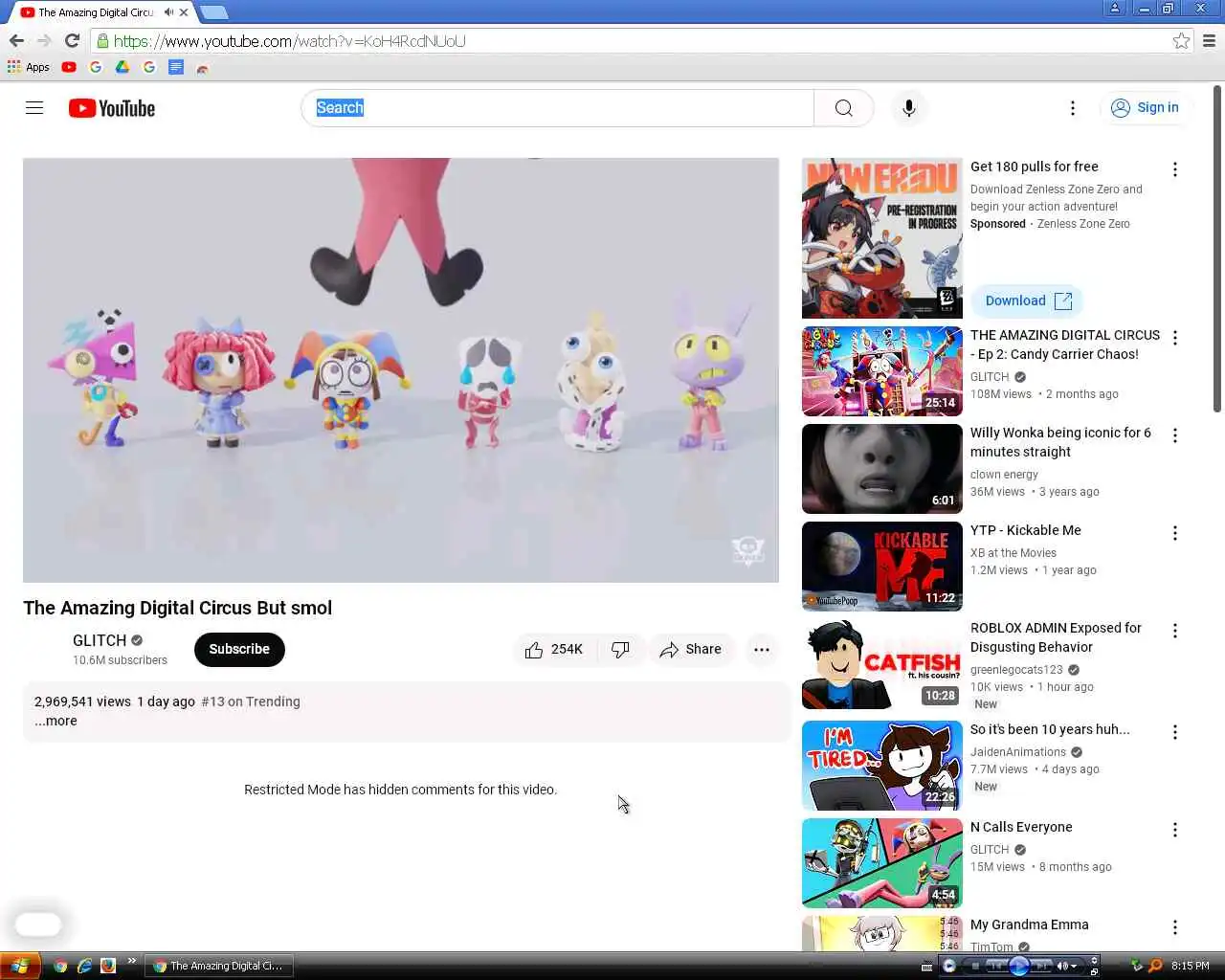
Task: Subscribe to the GLITCH channel
Action: pos(239,649)
